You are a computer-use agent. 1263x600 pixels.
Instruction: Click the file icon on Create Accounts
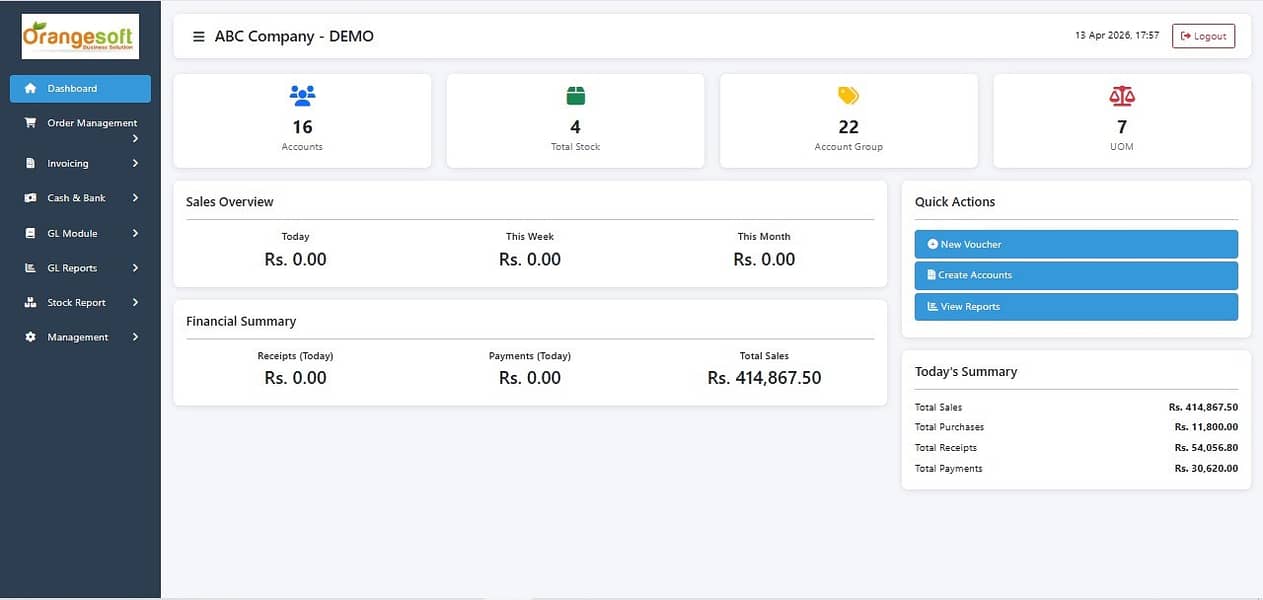932,275
